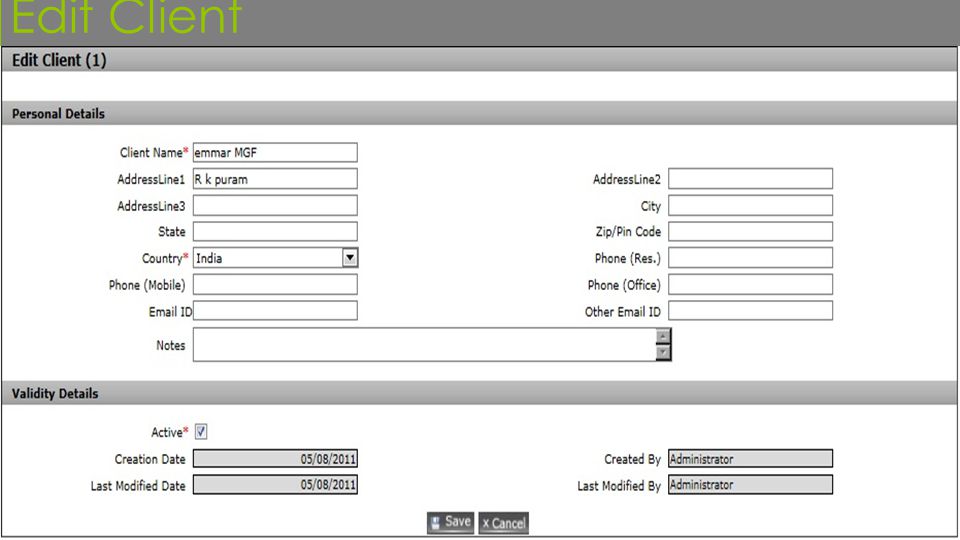Toggle the Active checkbox
This screenshot has width=960, height=540.
201,432
